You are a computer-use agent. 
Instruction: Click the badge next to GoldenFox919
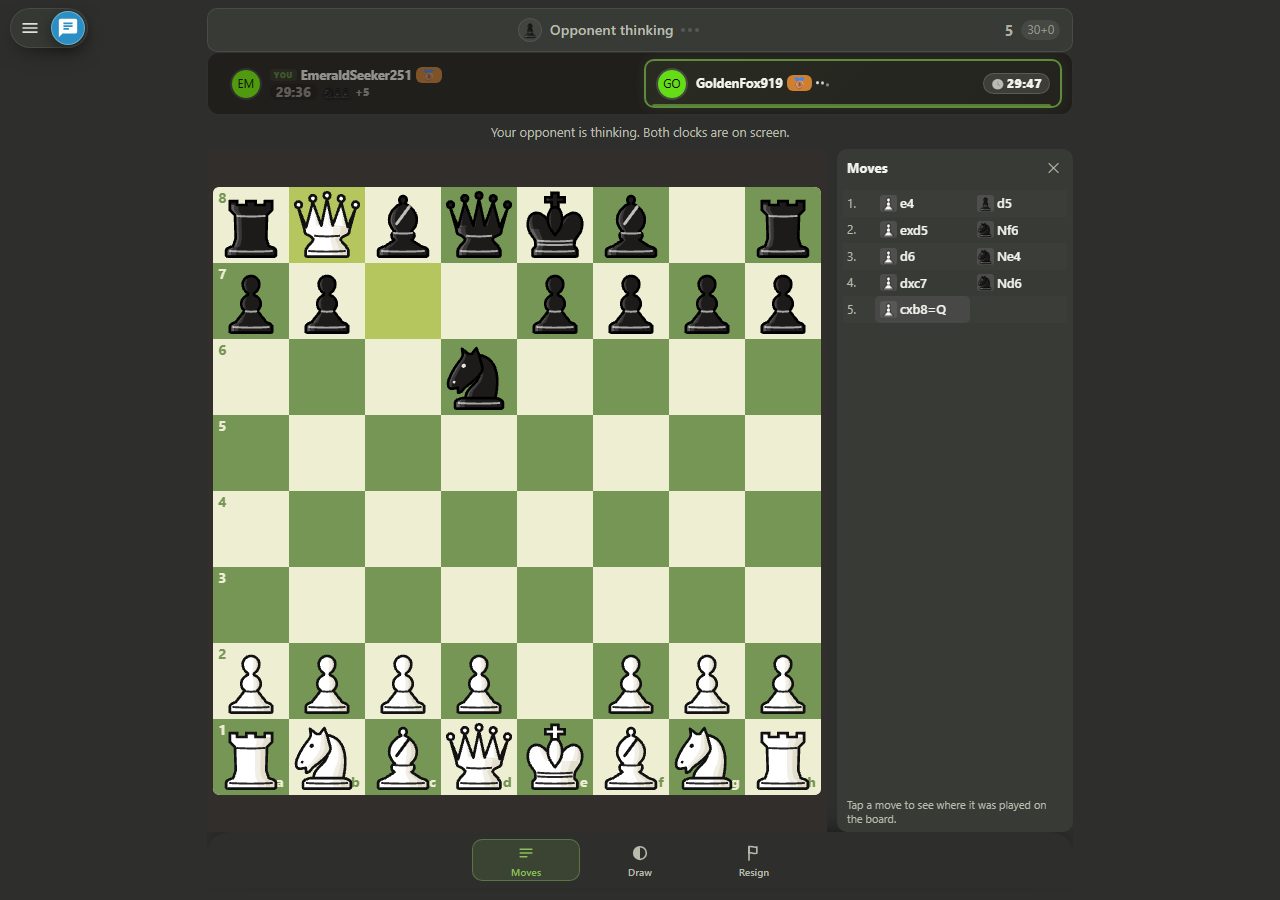[x=799, y=83]
